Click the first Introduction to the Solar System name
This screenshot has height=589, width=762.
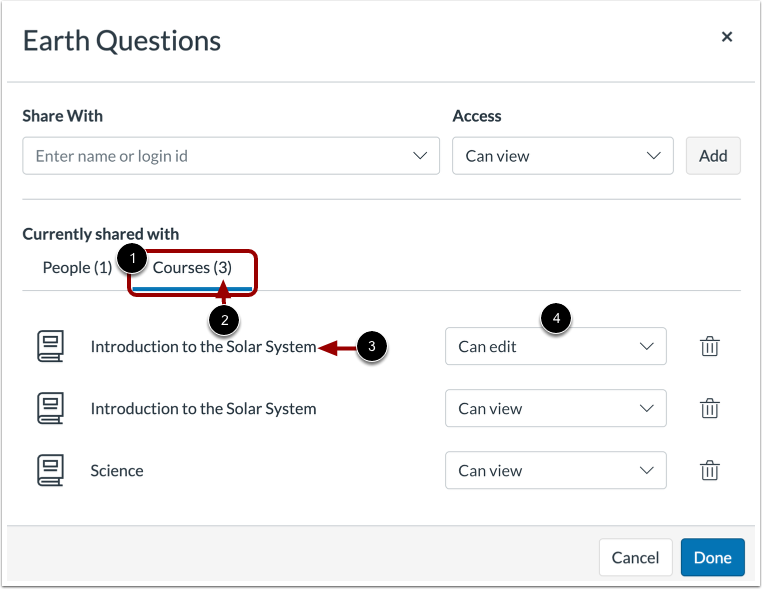(x=203, y=347)
